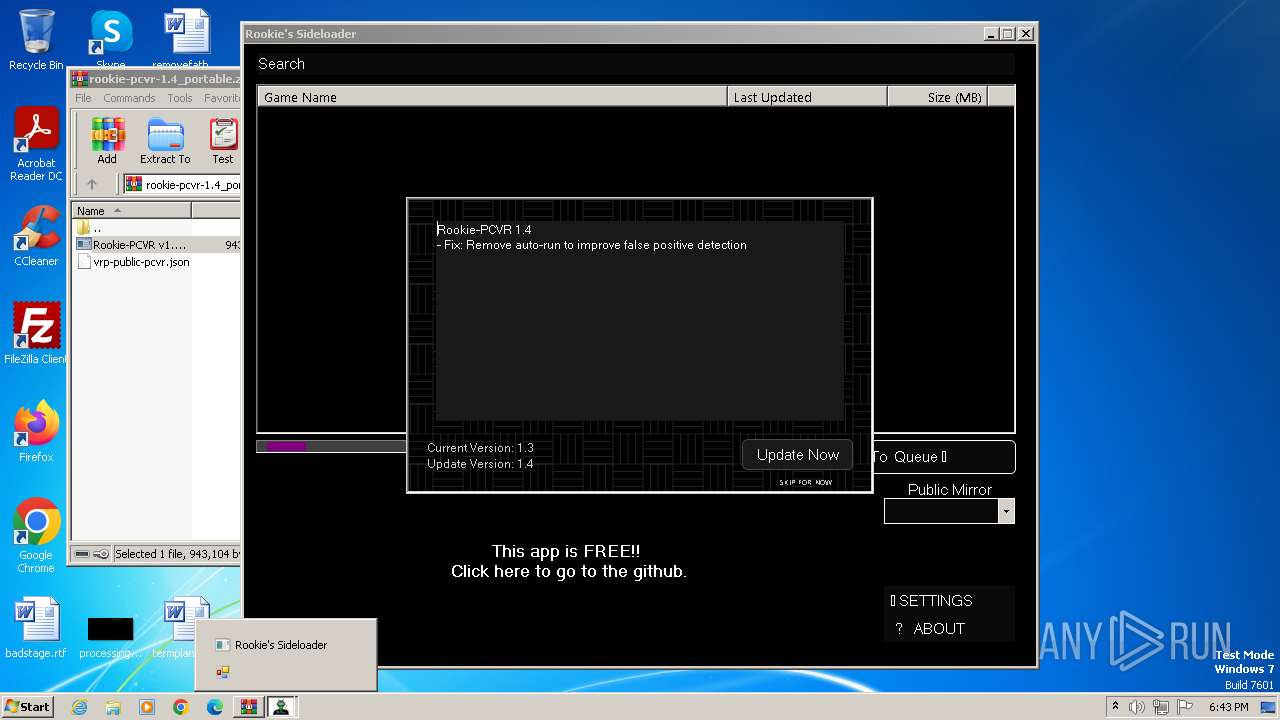Click the Action Center flag icon
The image size is (1280, 720).
point(1183,707)
